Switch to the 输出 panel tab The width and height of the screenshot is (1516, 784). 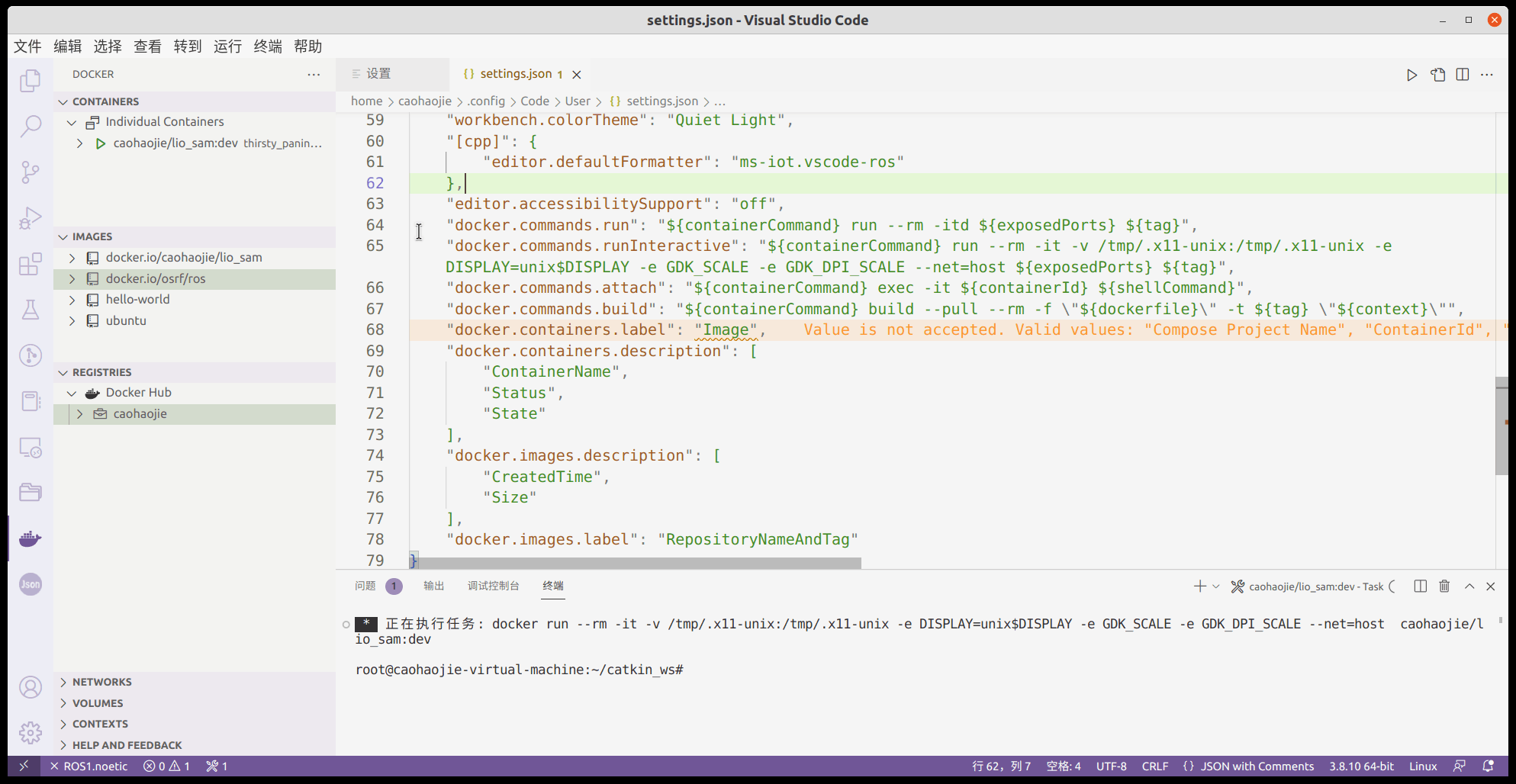pyautogui.click(x=433, y=586)
